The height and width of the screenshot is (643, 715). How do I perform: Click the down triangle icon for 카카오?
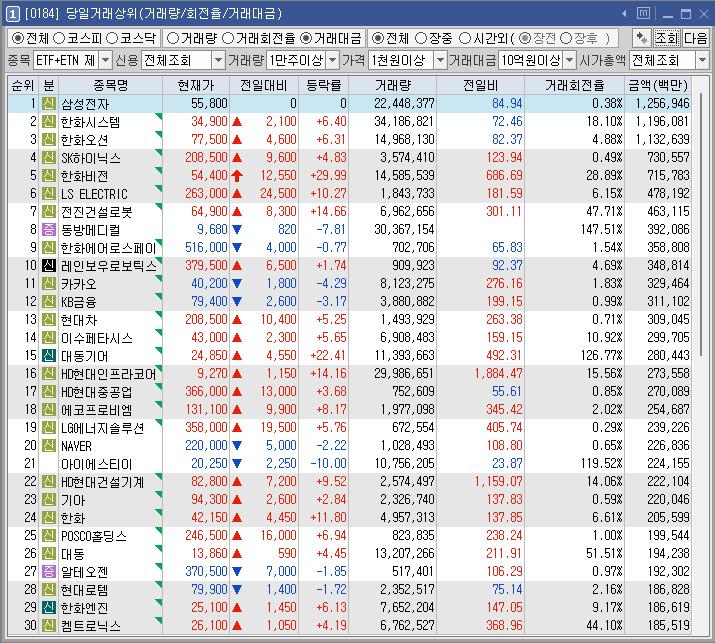tap(237, 283)
